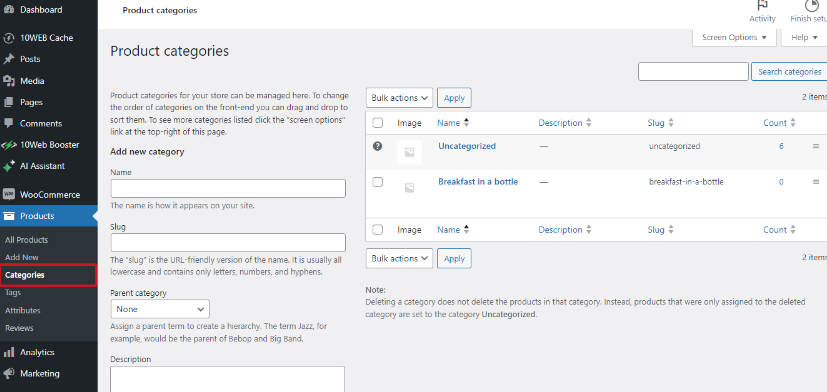Click help question mark beside Uncategorized
Screen dimensions: 827x392
tap(377, 146)
